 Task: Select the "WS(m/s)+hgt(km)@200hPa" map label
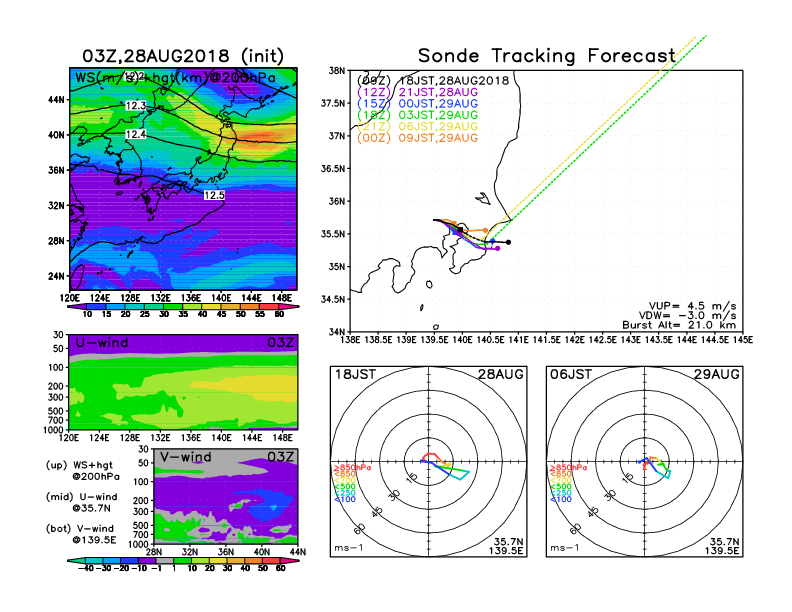click(x=175, y=78)
